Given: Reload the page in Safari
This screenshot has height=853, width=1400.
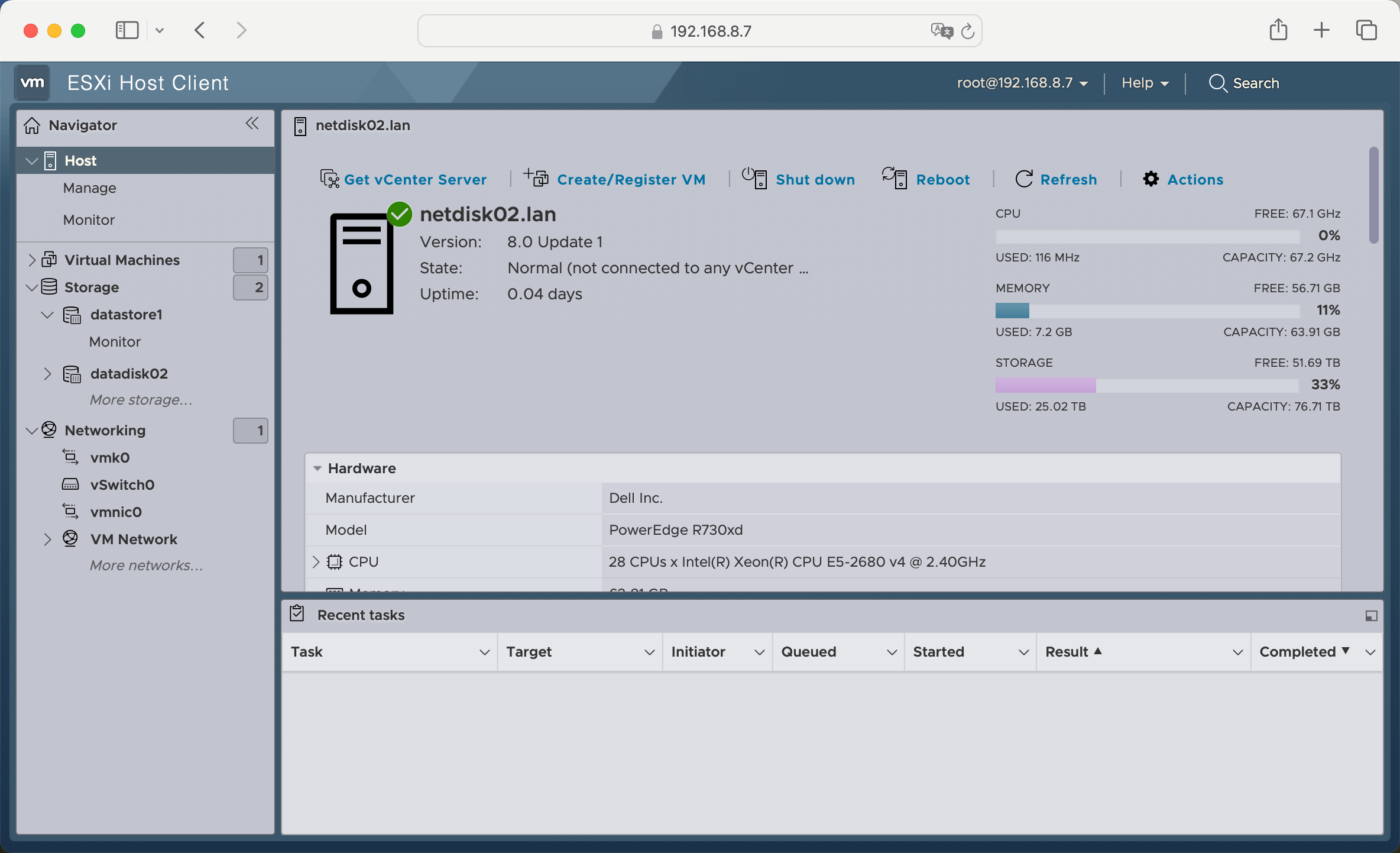Looking at the screenshot, I should pos(968,31).
